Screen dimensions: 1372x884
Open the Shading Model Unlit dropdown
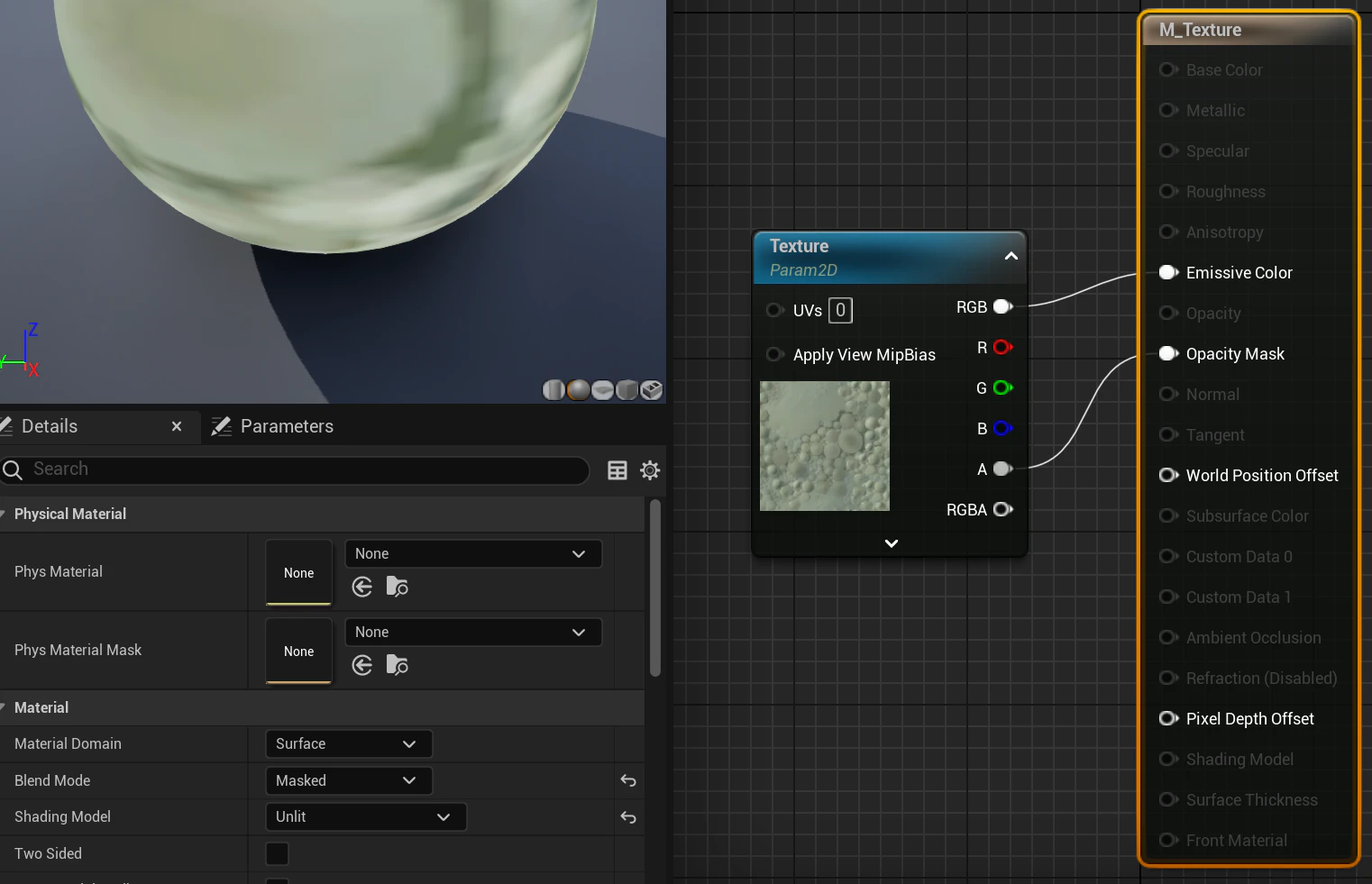pyautogui.click(x=366, y=816)
